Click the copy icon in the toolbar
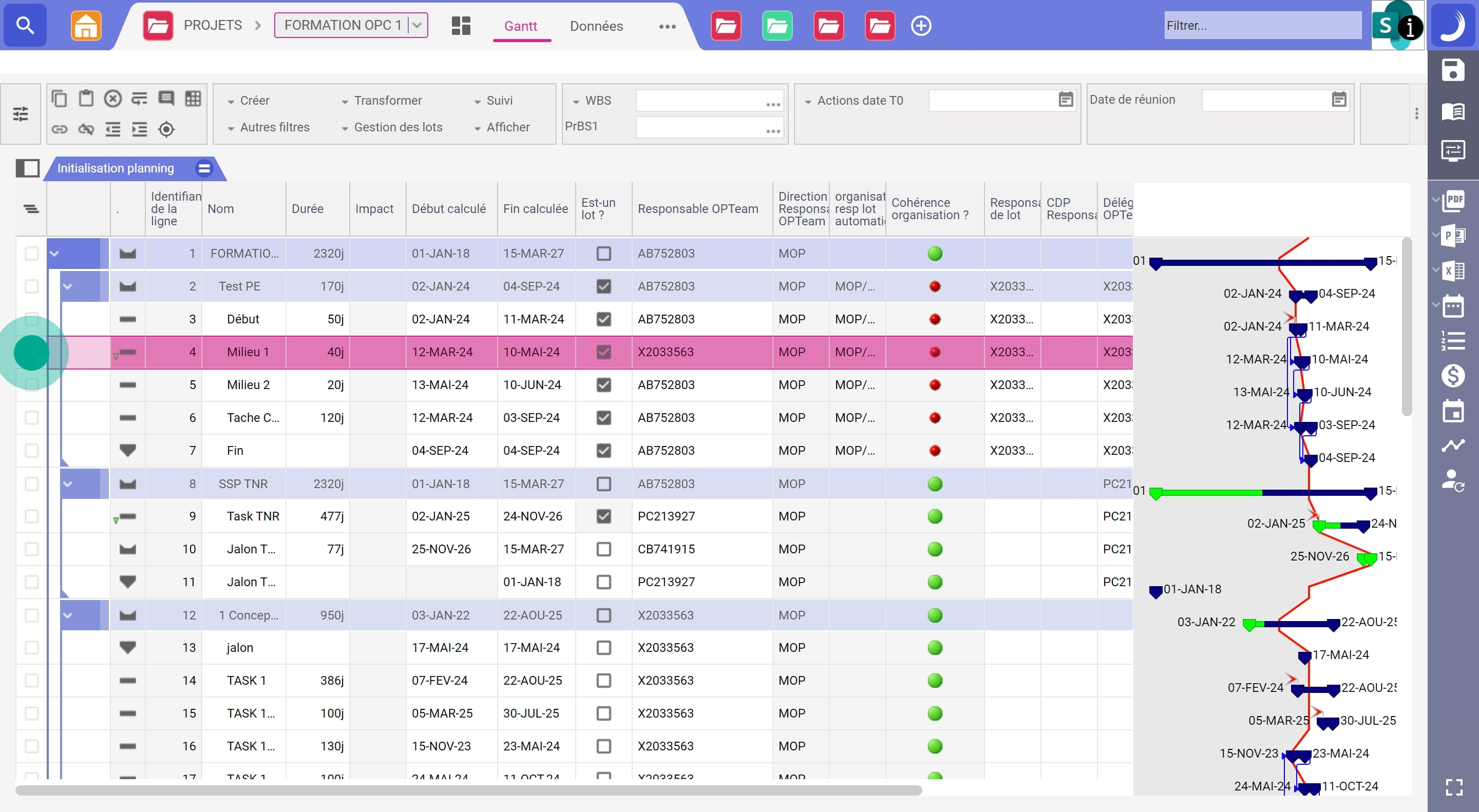1479x812 pixels. pos(59,99)
